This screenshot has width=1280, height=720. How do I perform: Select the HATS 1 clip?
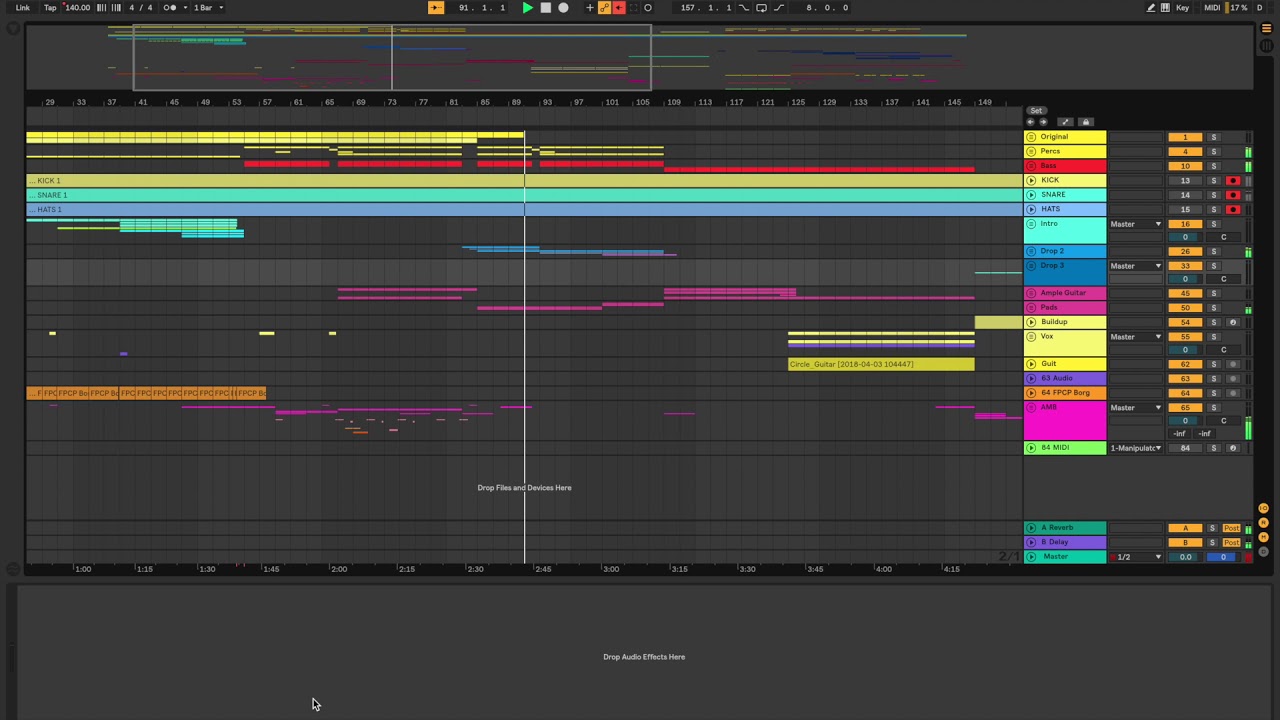(524, 209)
